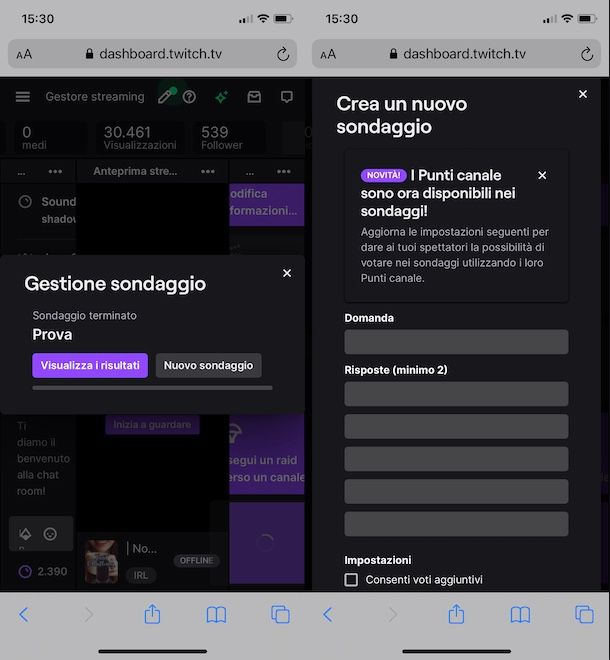The height and width of the screenshot is (660, 610).
Task: Click the 30.461 Visualizzazioni stat
Action: [x=140, y=138]
